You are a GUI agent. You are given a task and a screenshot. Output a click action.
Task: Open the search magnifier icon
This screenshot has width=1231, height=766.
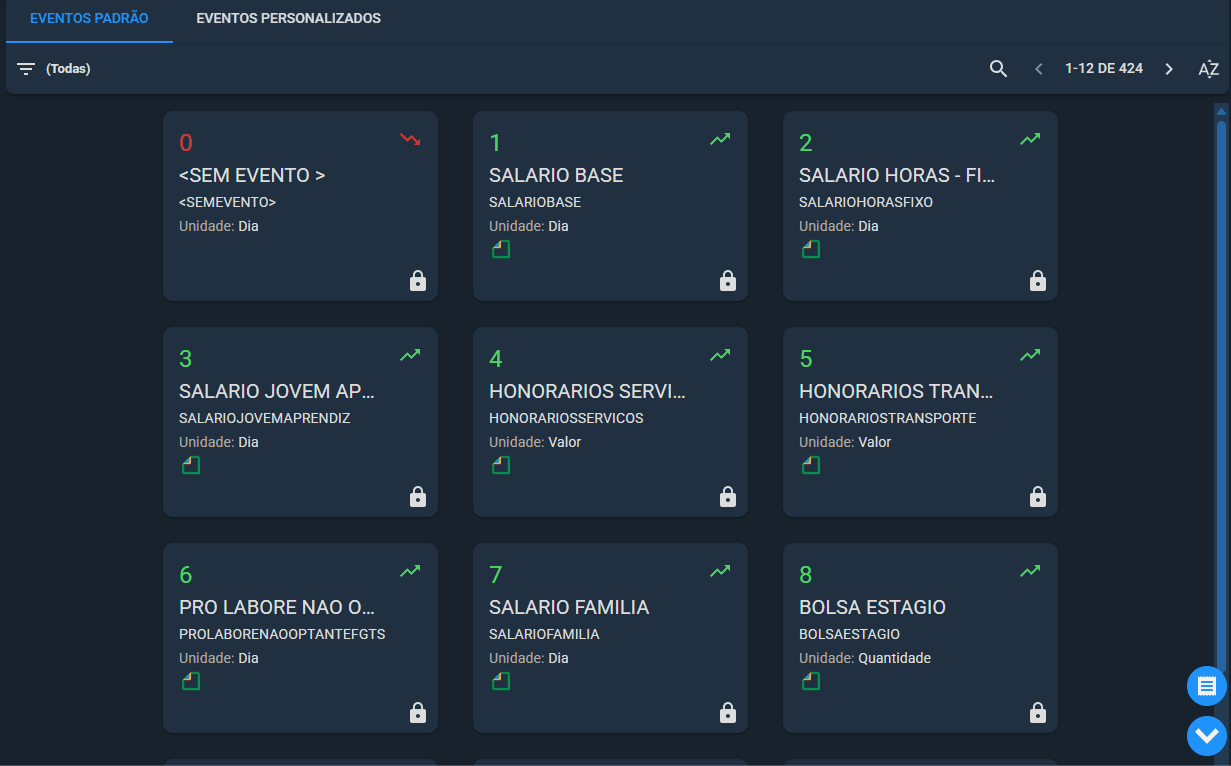pyautogui.click(x=998, y=69)
